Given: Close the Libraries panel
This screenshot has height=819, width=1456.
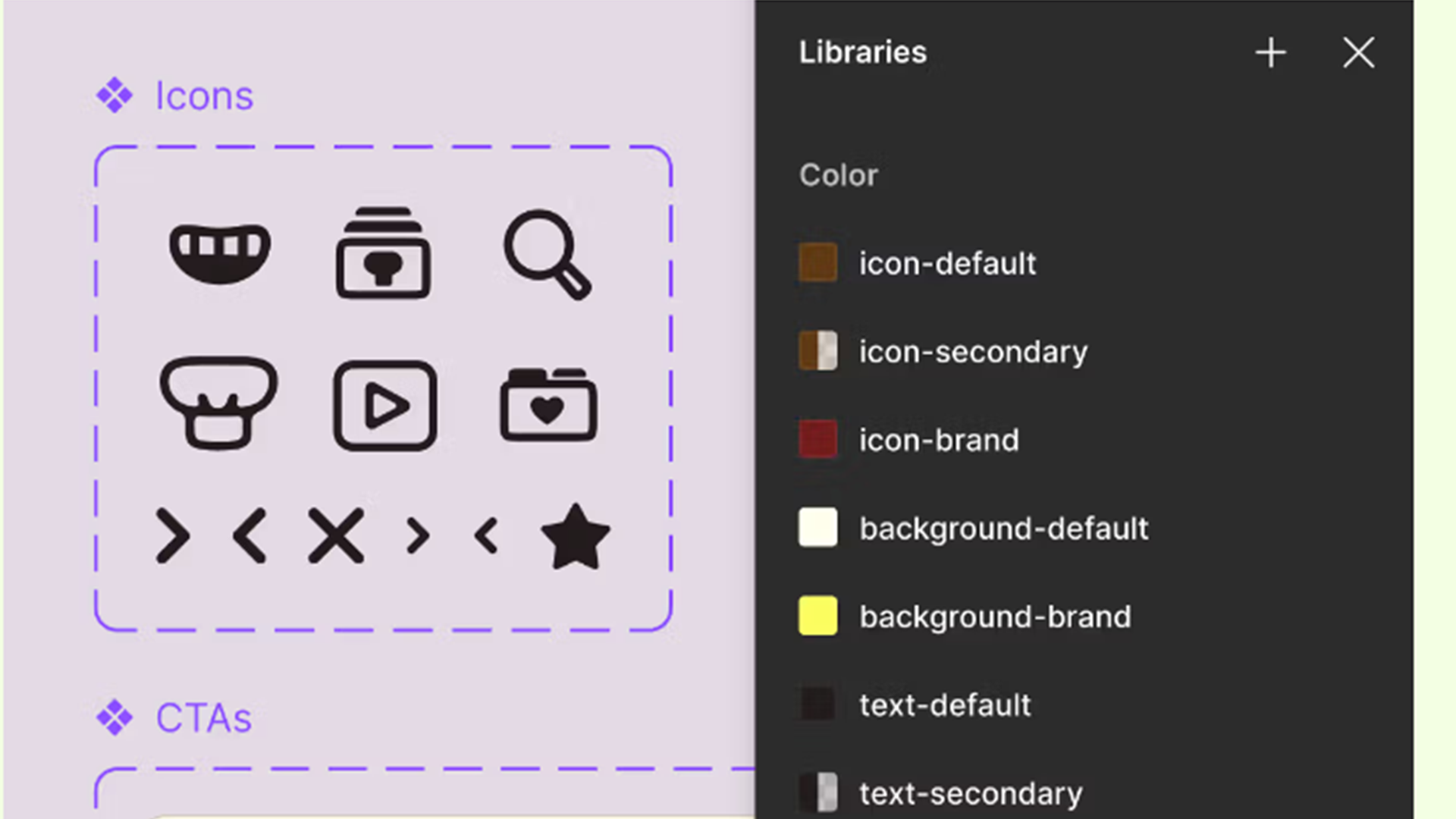Looking at the screenshot, I should coord(1358,53).
